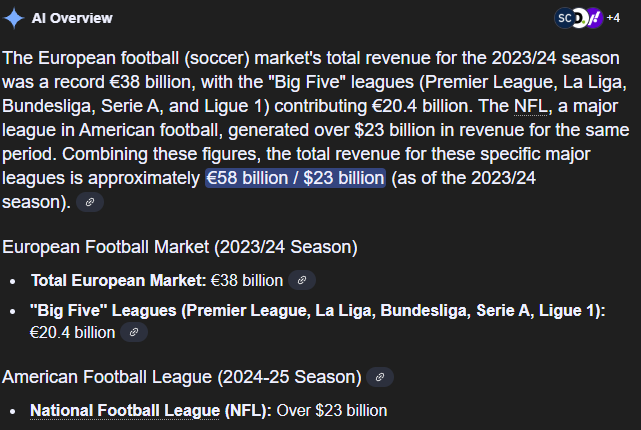Screen dimensions: 641x430
Task: Click highlighted '€58 billion / $23 billion' text
Action: (x=295, y=178)
